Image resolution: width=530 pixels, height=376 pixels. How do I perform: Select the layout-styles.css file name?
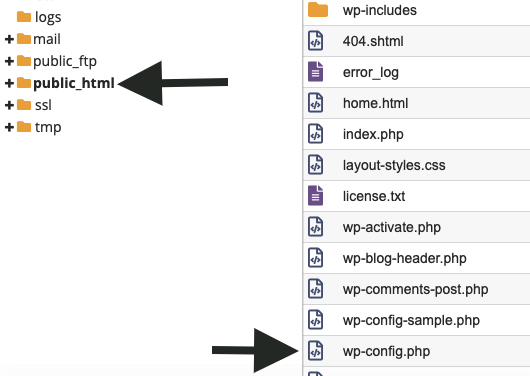coord(394,166)
